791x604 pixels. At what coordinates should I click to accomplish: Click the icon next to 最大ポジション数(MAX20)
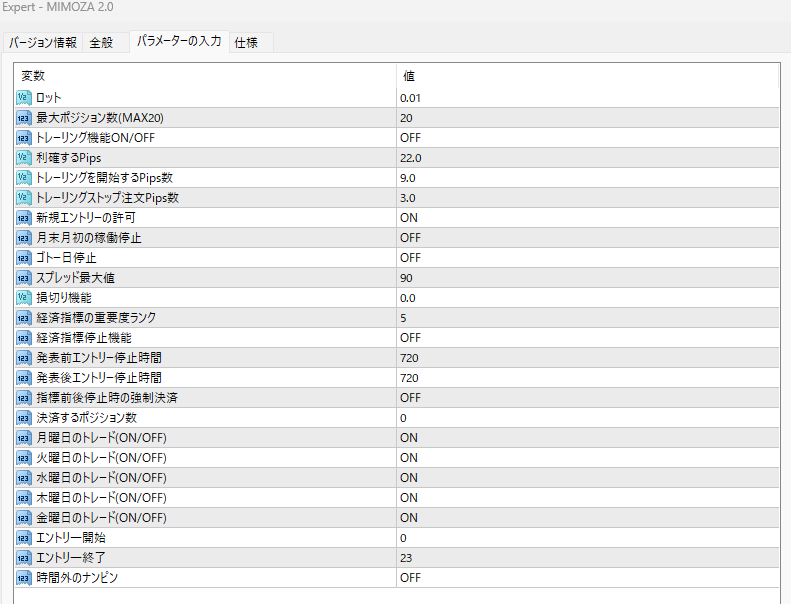pos(25,117)
